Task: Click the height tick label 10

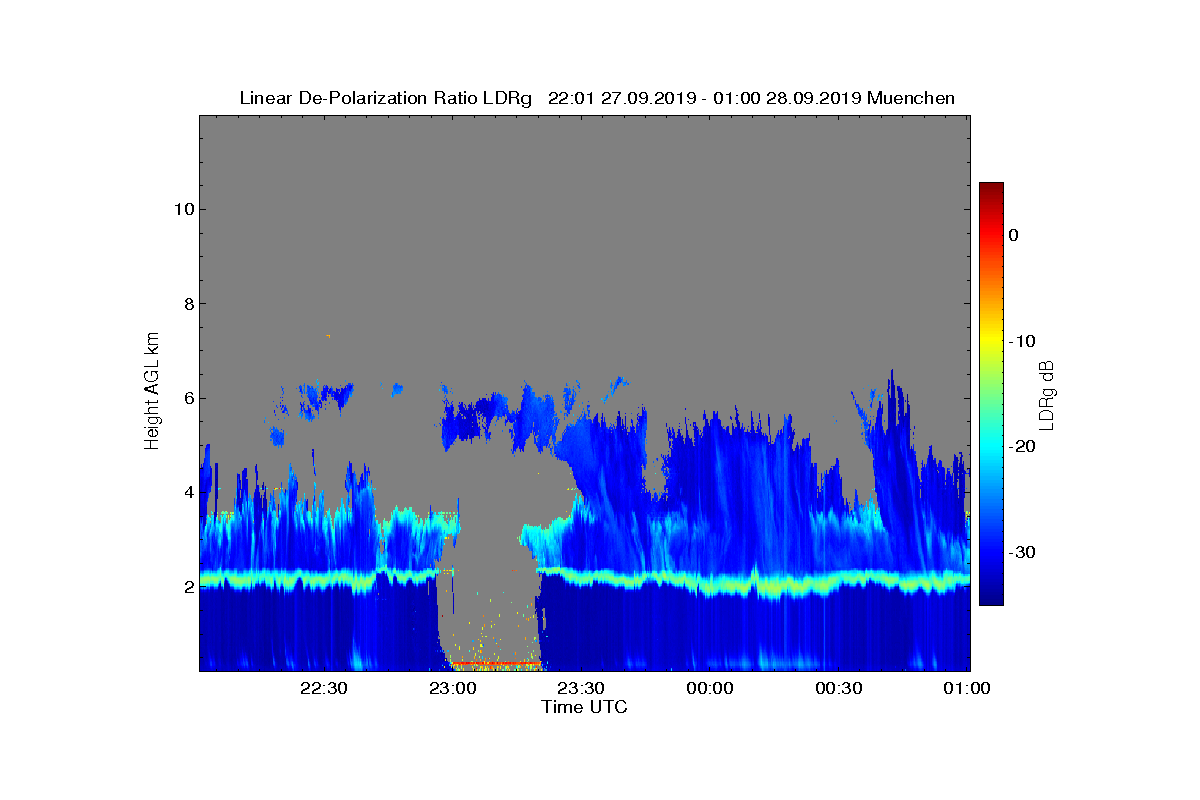Action: tap(183, 209)
